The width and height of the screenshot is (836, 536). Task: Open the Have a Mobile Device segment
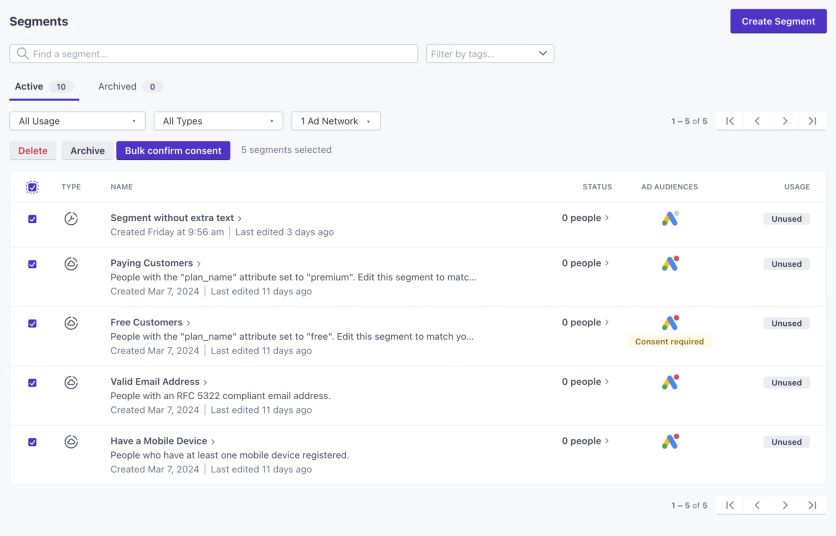click(x=162, y=441)
